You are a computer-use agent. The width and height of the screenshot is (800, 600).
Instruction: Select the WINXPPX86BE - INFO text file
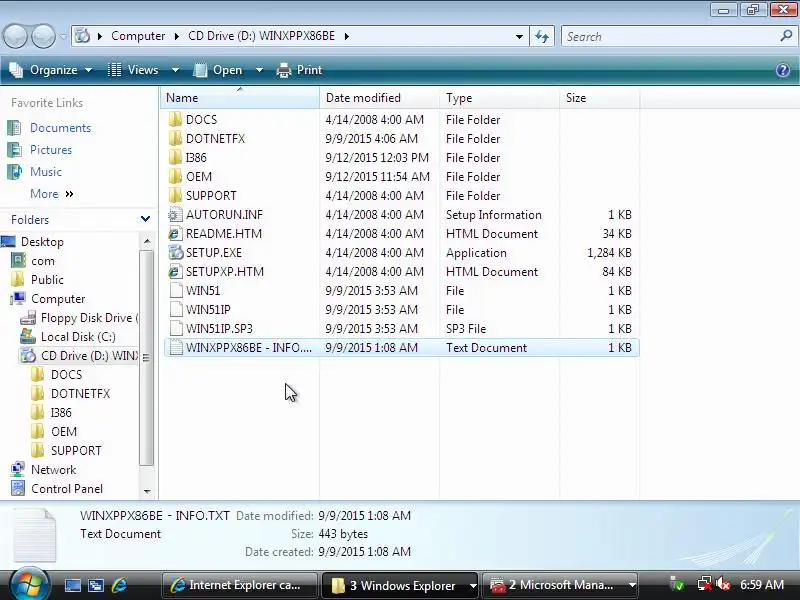coord(402,347)
